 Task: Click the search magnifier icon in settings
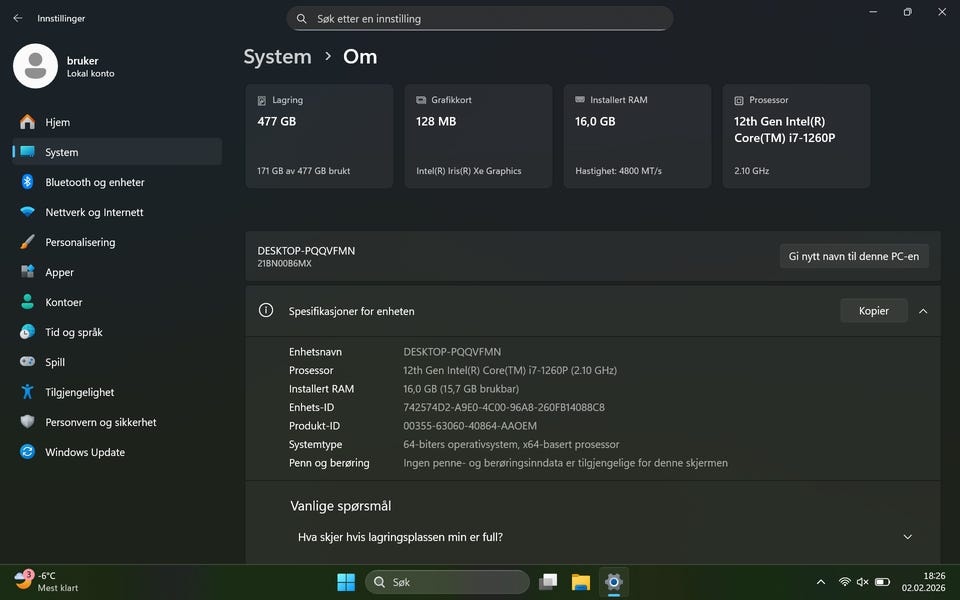tap(301, 19)
